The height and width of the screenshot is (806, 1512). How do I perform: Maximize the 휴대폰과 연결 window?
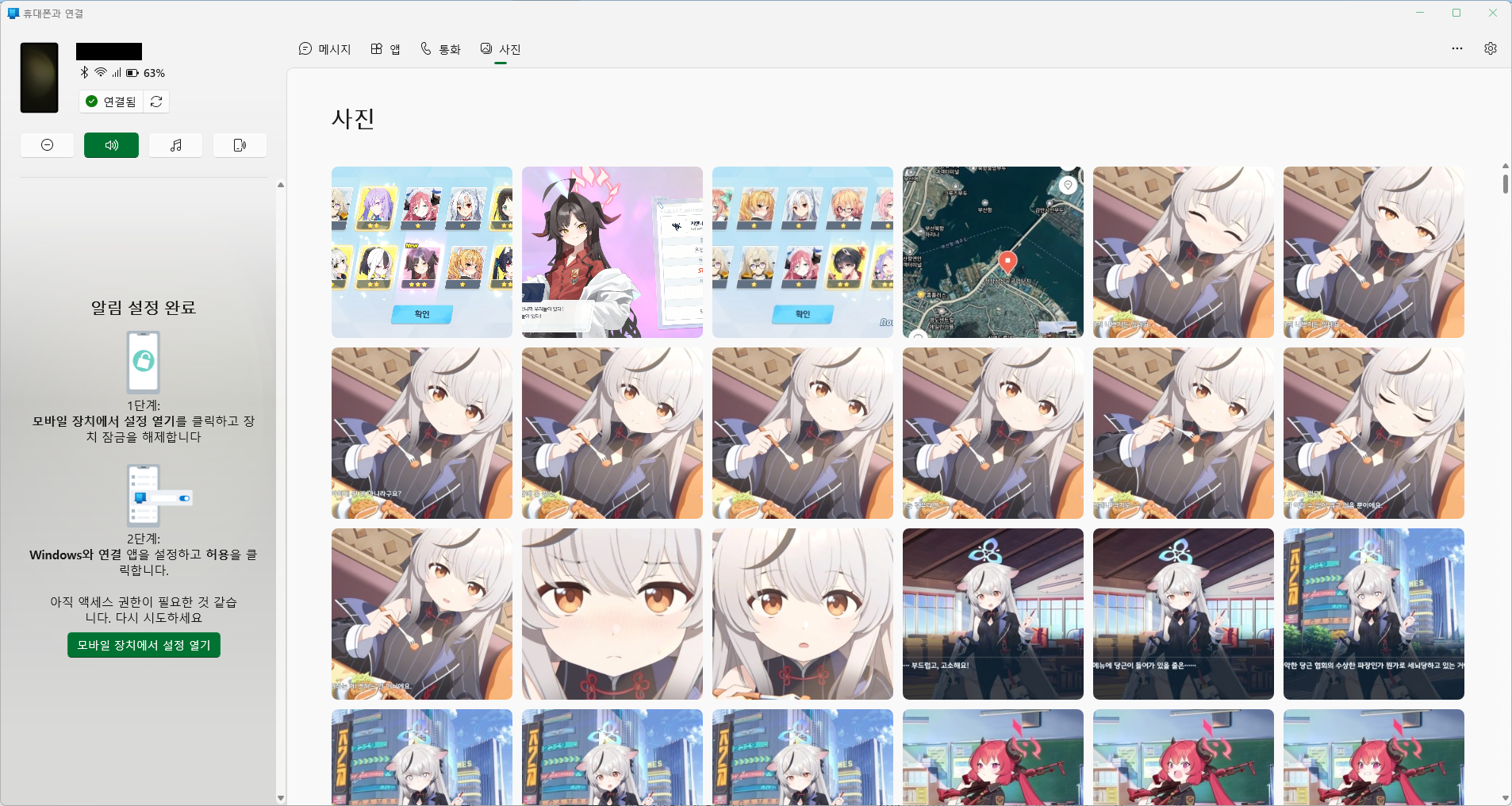click(1456, 13)
